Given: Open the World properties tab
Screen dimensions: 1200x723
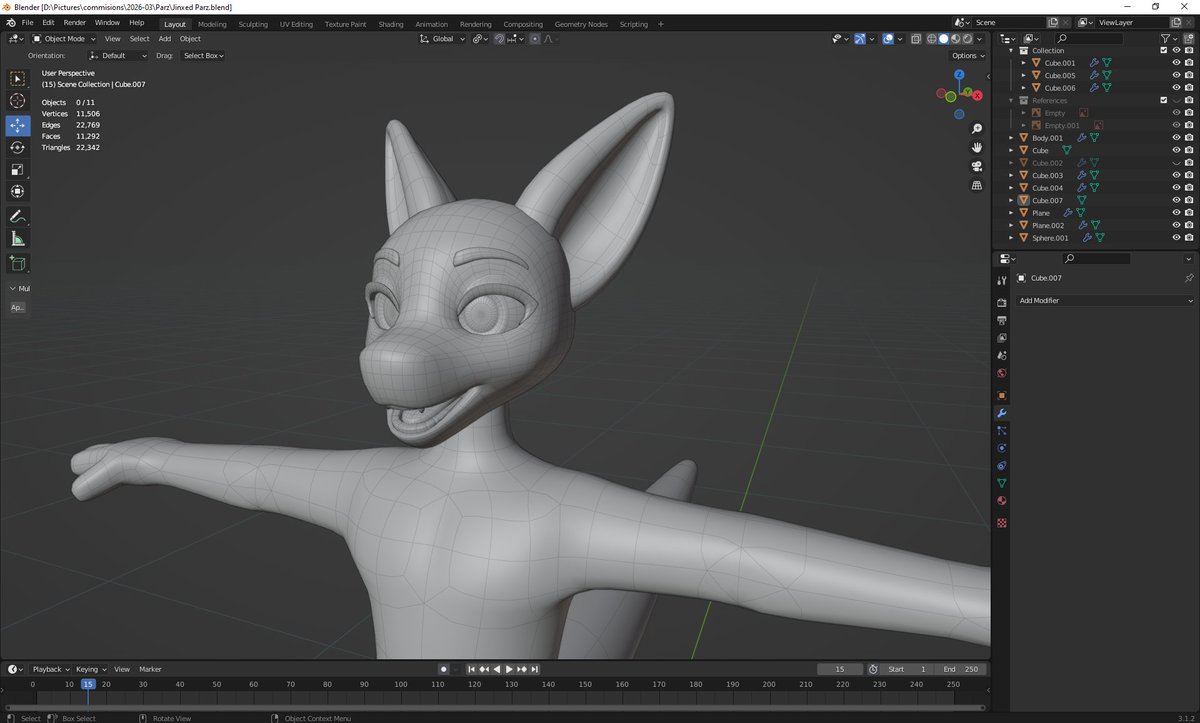Looking at the screenshot, I should [1001, 373].
